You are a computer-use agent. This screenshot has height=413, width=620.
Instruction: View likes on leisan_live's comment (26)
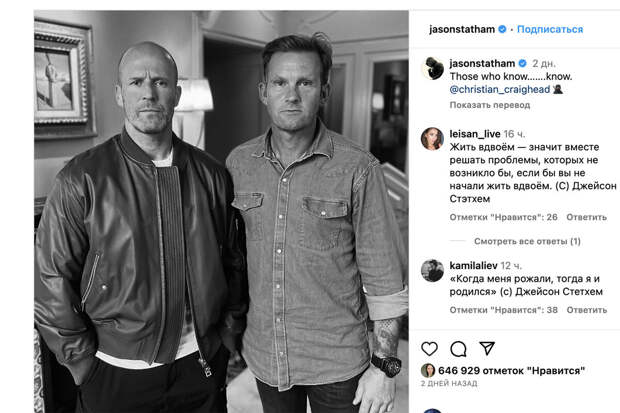click(503, 217)
